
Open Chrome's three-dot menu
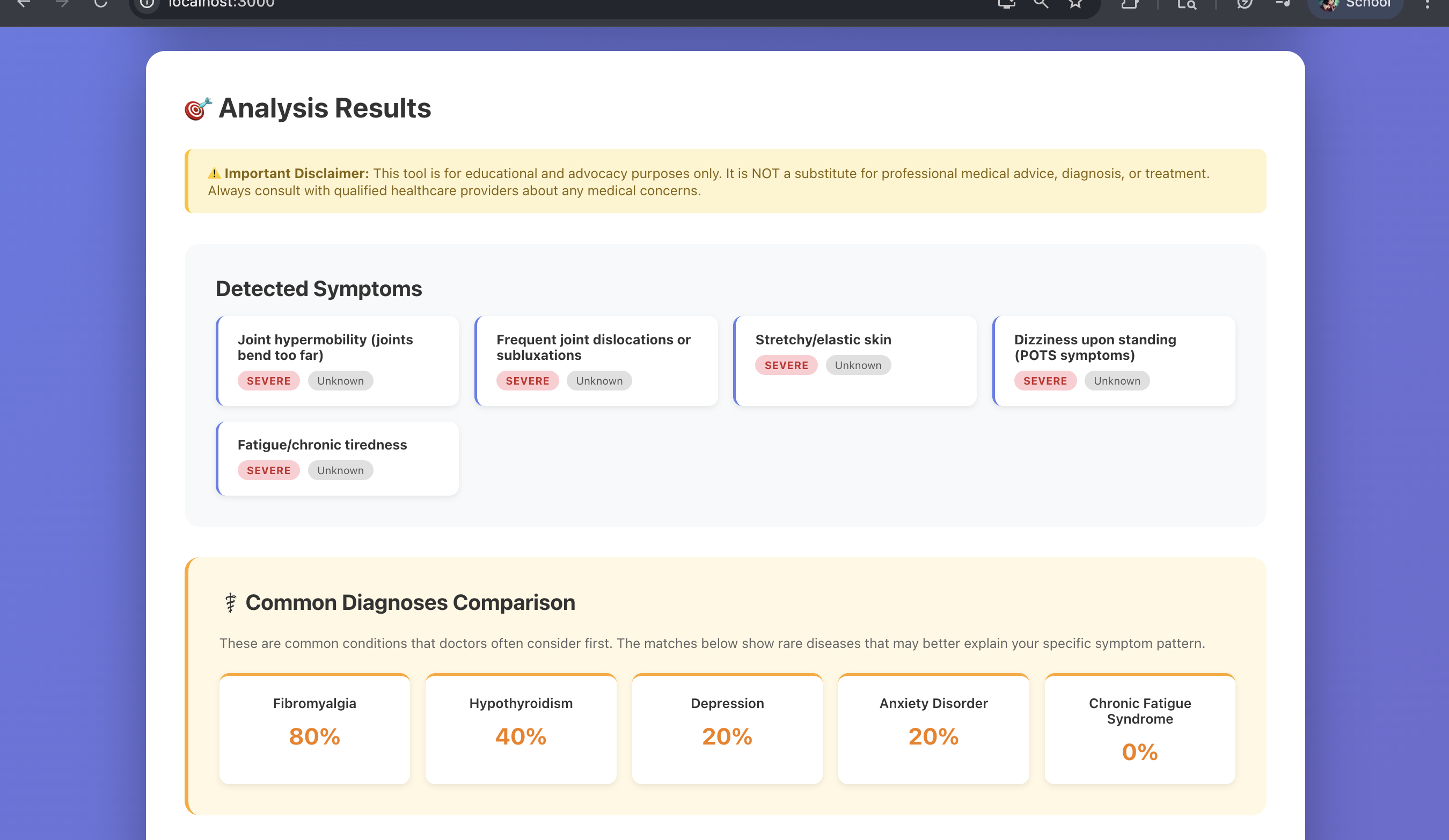1427,4
